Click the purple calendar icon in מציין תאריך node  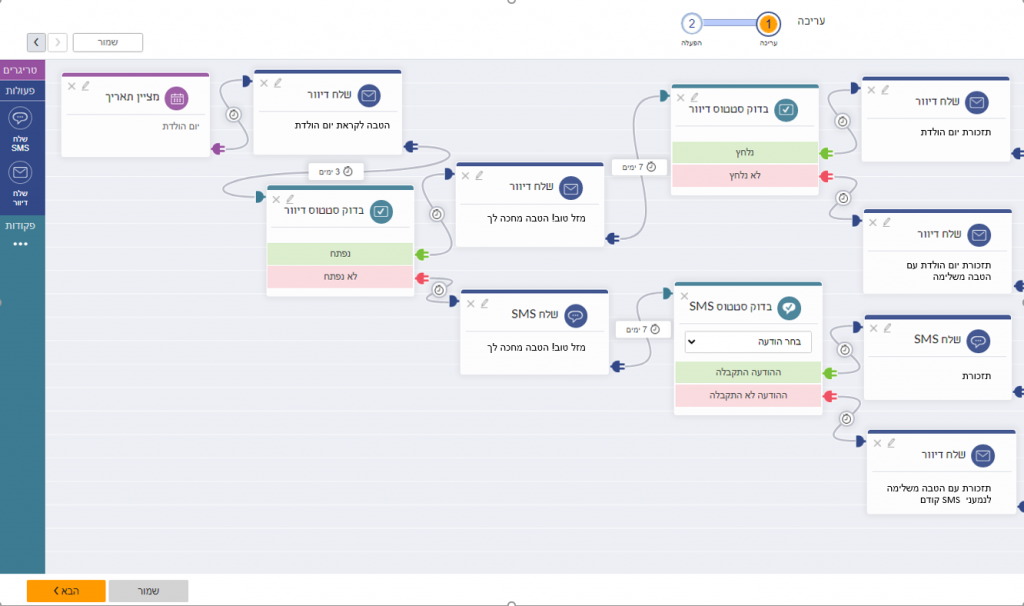tap(176, 98)
